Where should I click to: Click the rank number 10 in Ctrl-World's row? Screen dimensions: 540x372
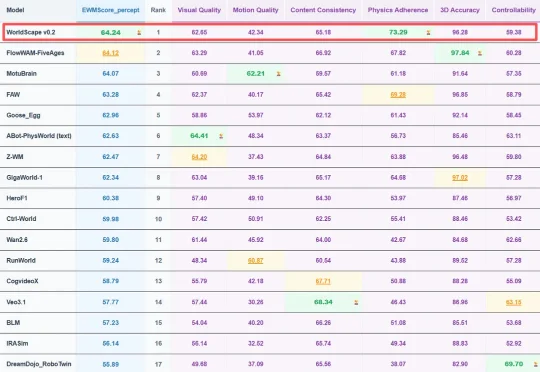[158, 219]
